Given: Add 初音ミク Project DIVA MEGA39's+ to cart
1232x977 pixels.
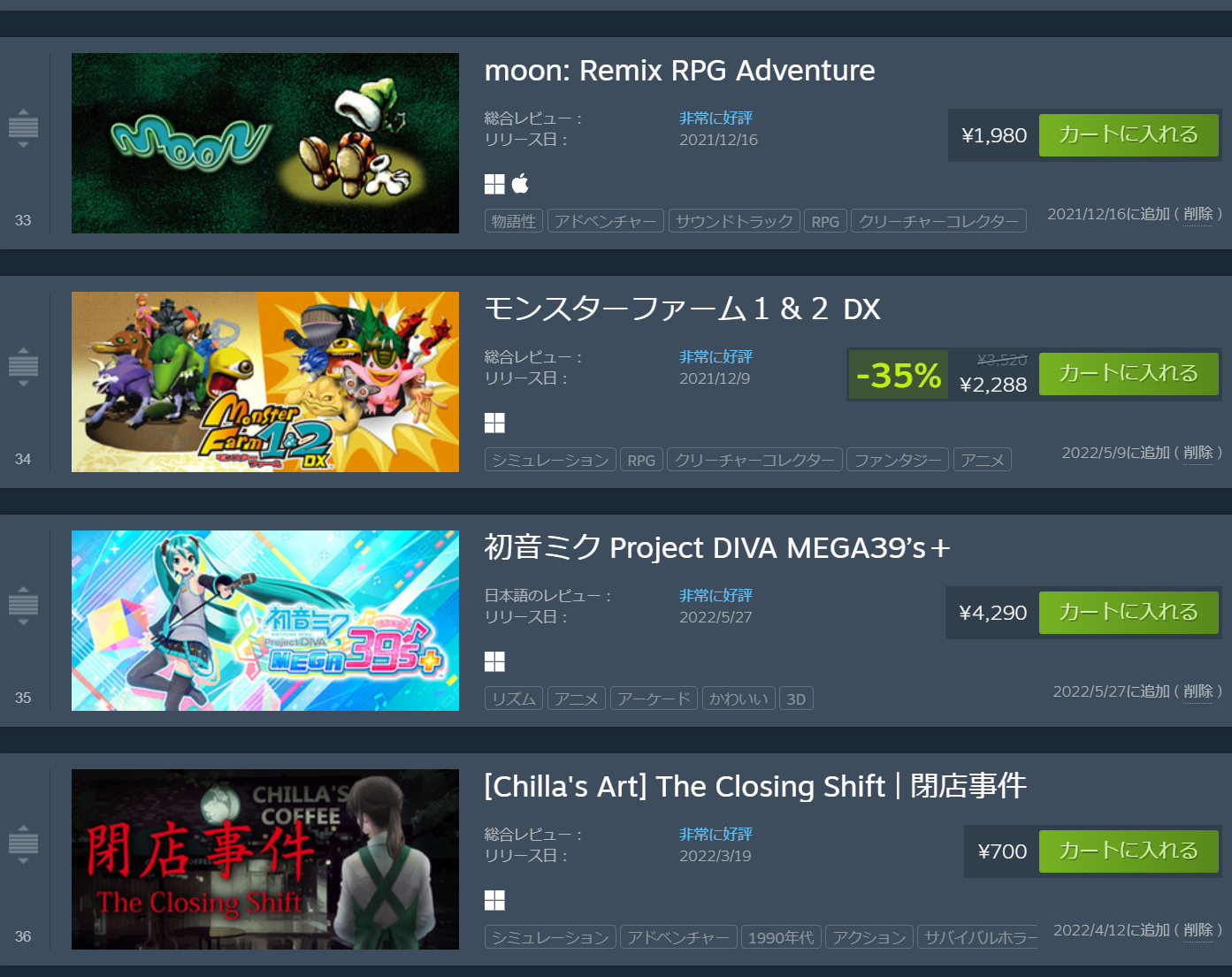Looking at the screenshot, I should point(1129,613).
